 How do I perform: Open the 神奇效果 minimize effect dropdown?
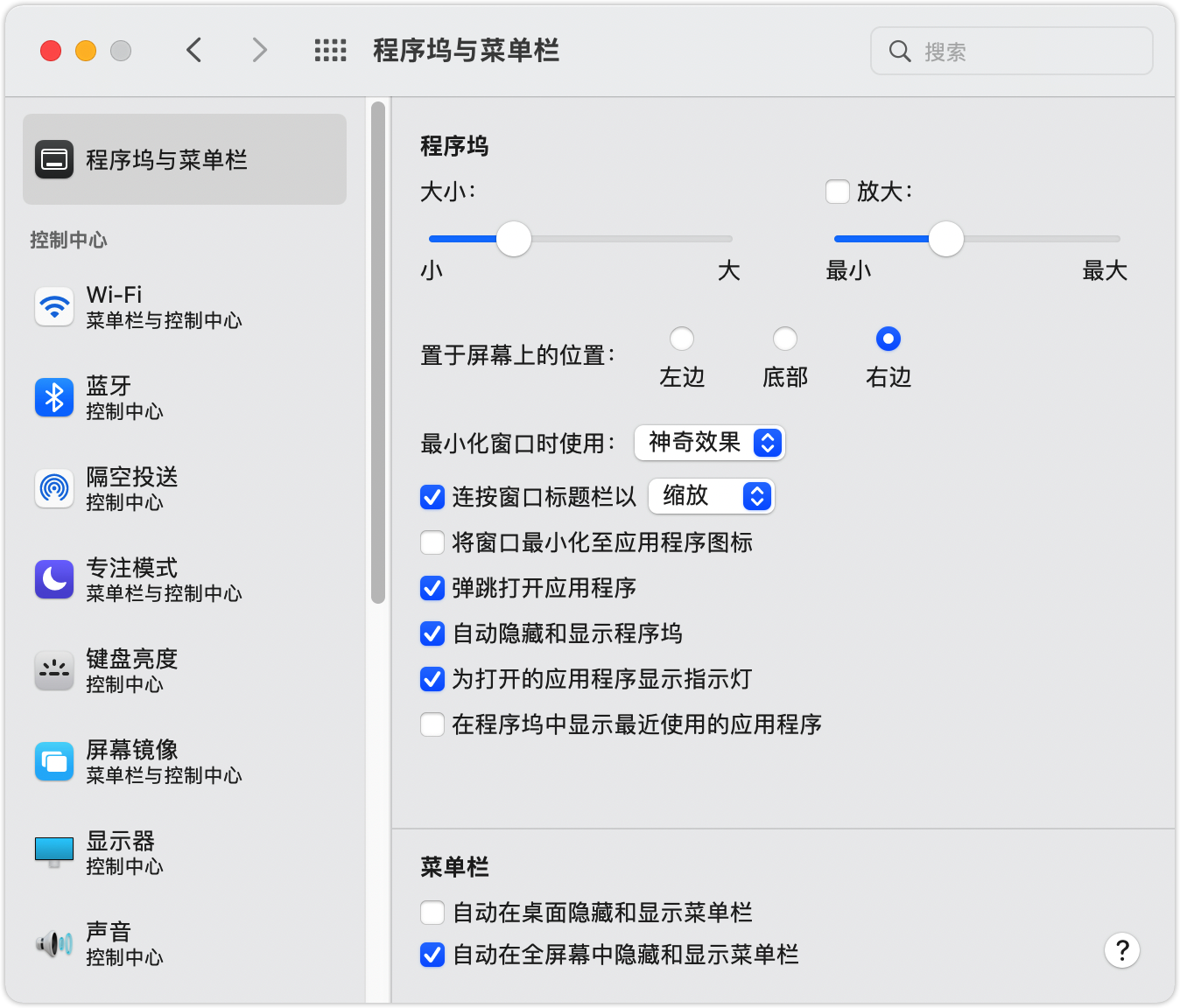[710, 443]
